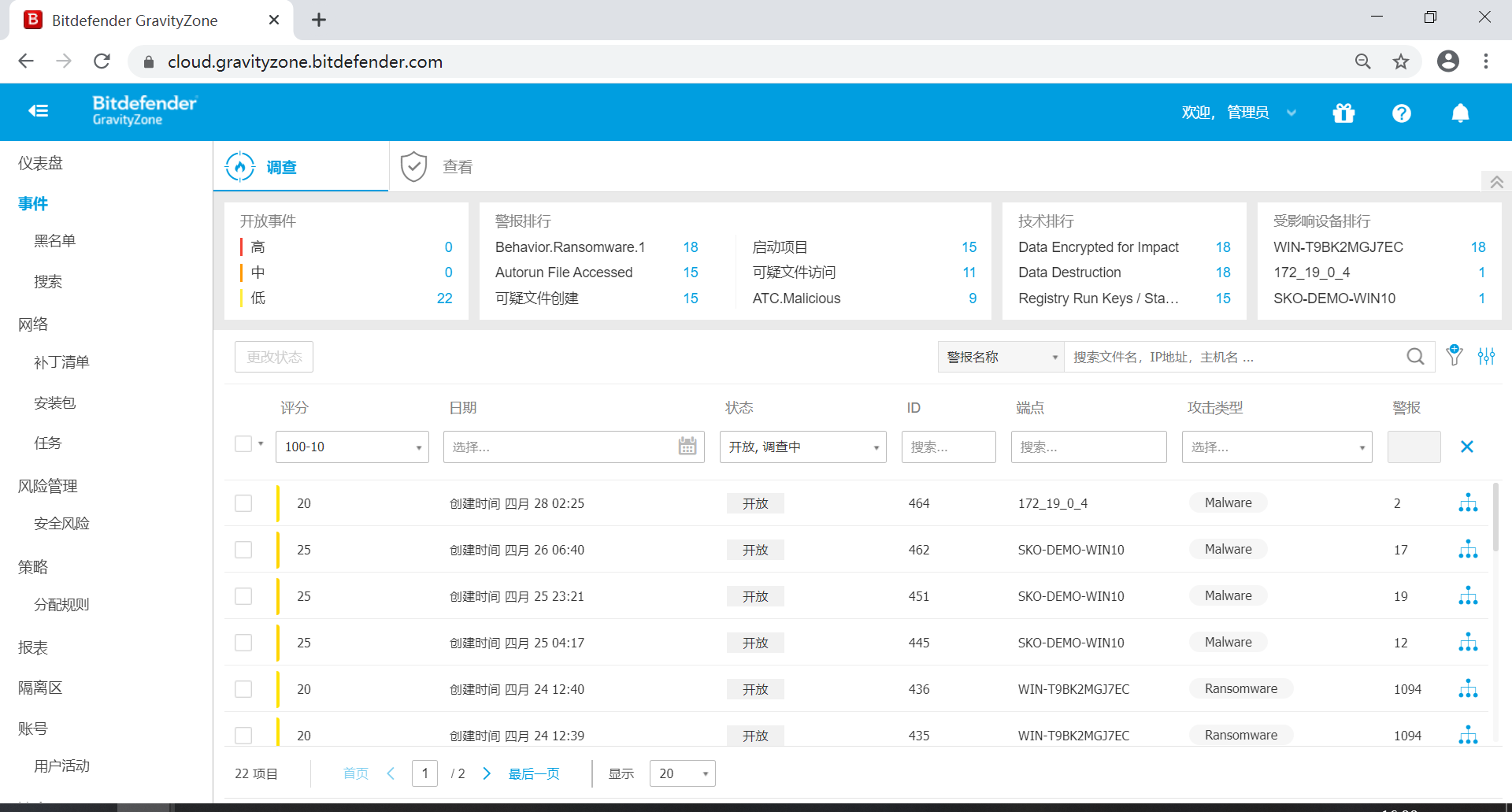Open the column settings sliders icon
Viewport: 1512px width, 812px height.
[1486, 356]
